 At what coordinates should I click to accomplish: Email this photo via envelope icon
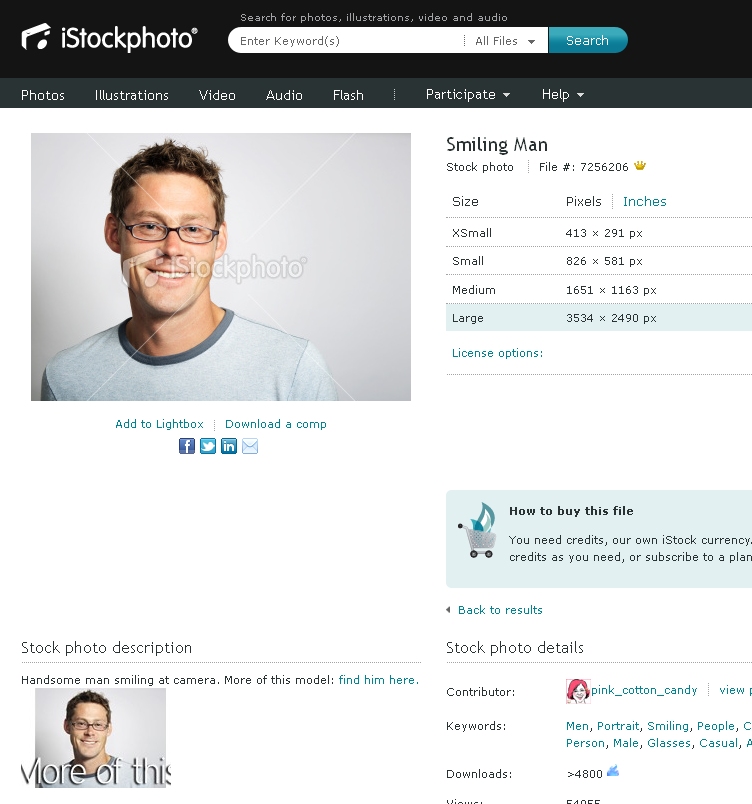click(250, 446)
